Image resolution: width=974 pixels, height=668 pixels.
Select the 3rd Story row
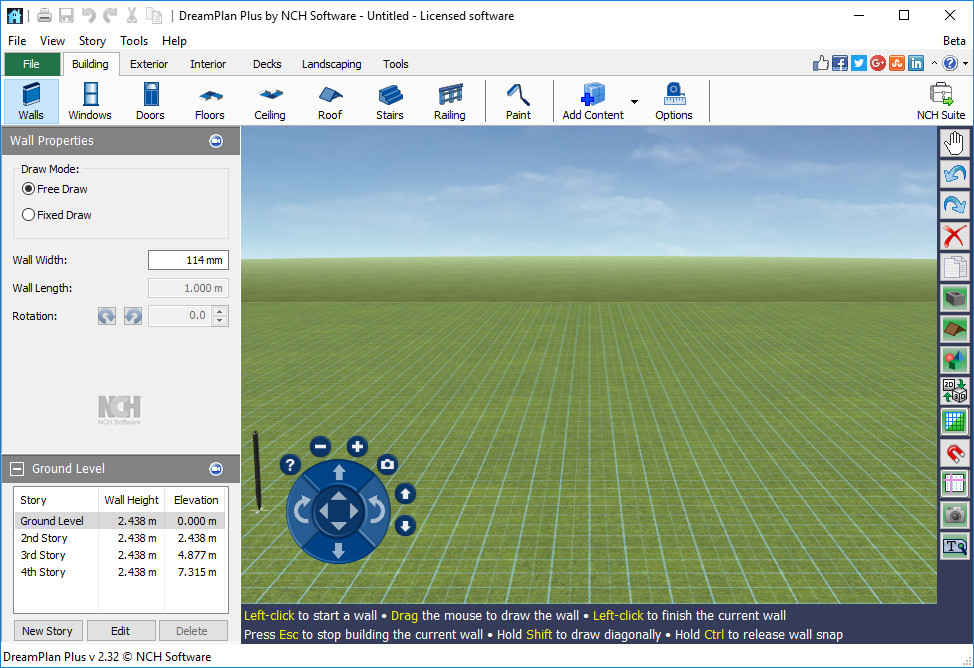(120, 555)
